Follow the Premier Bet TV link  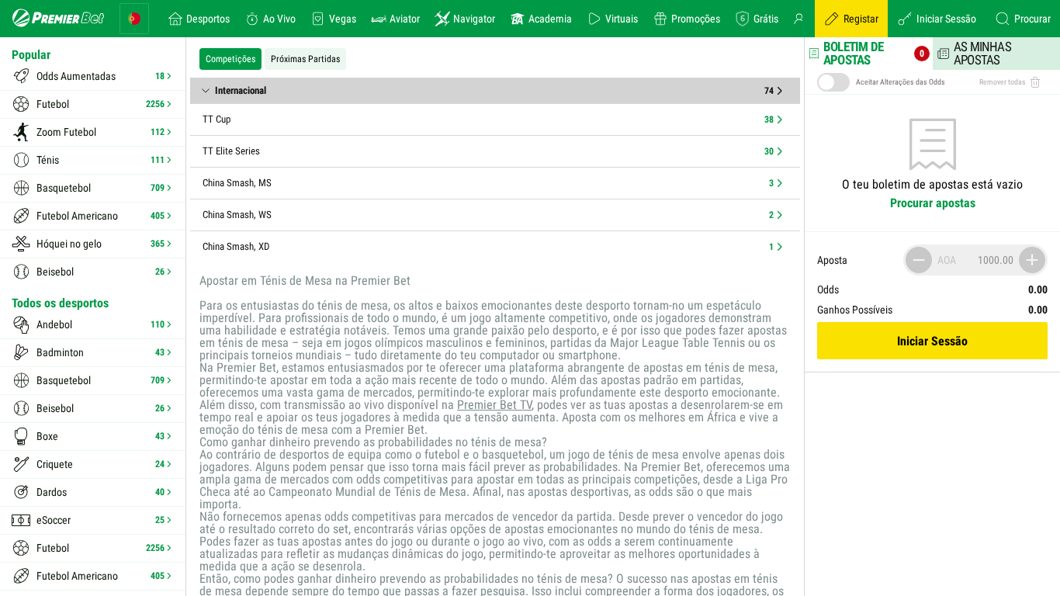coord(495,405)
